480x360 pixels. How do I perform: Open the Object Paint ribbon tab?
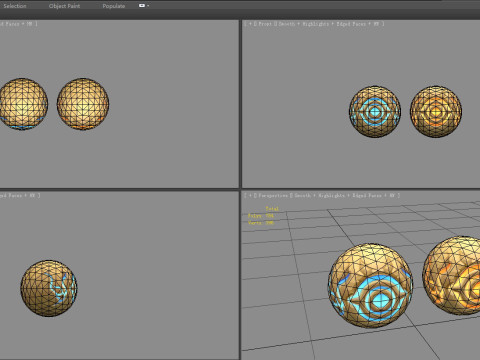pyautogui.click(x=64, y=6)
